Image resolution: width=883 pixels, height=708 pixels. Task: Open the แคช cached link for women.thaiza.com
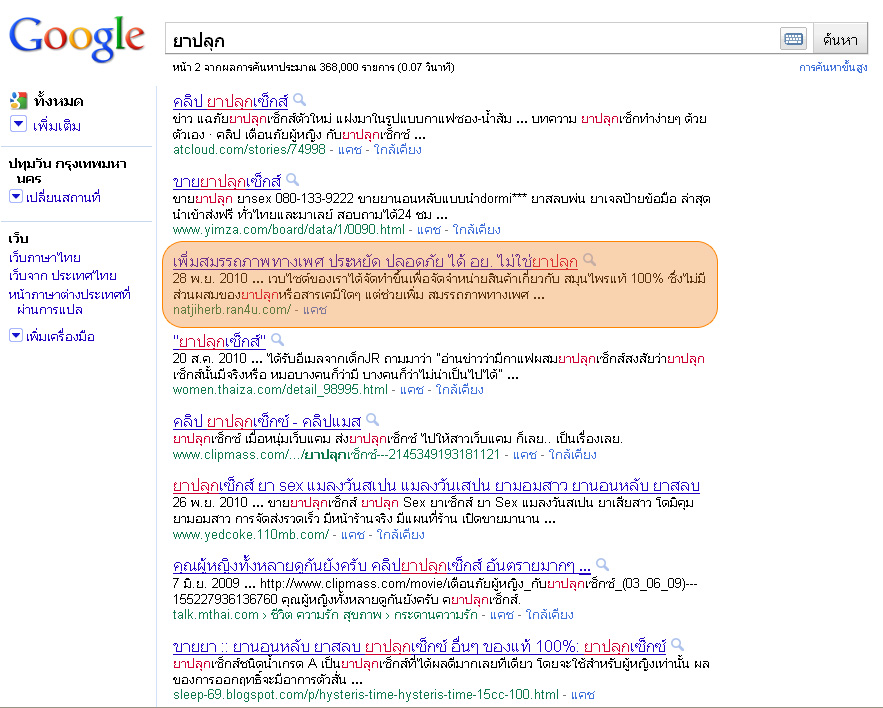[412, 389]
